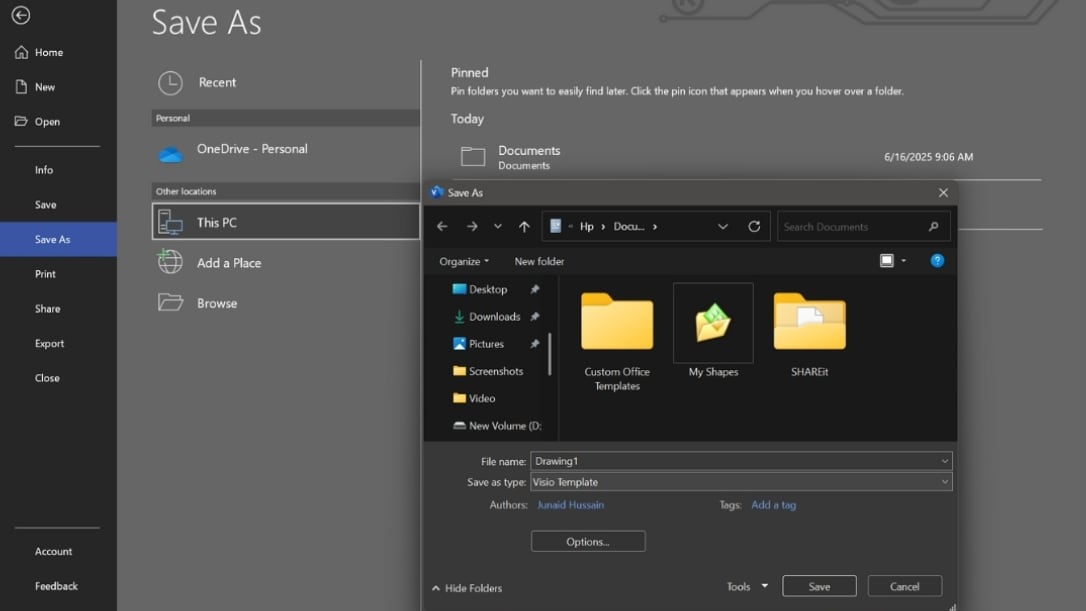
Task: Go to Home in backstage sidebar
Action: point(48,52)
